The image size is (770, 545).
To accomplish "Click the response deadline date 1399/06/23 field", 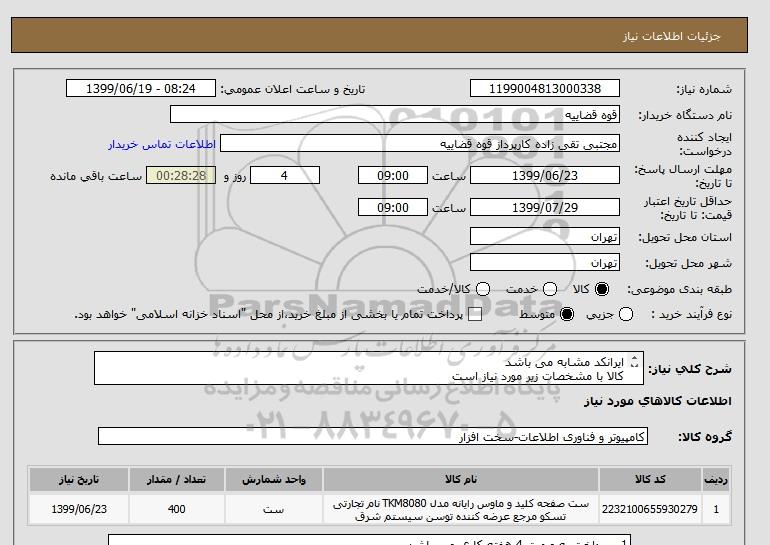I will point(545,175).
